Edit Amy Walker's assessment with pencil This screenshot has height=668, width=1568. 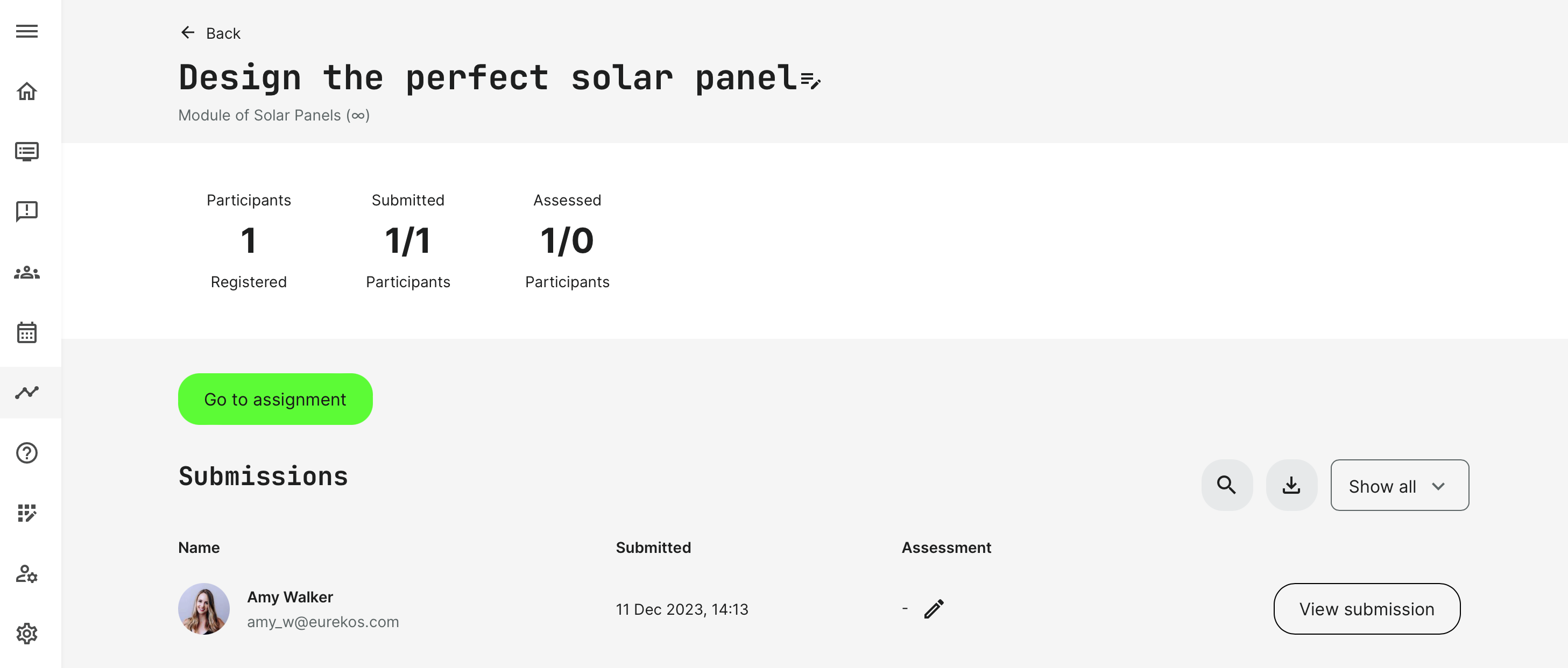click(934, 609)
